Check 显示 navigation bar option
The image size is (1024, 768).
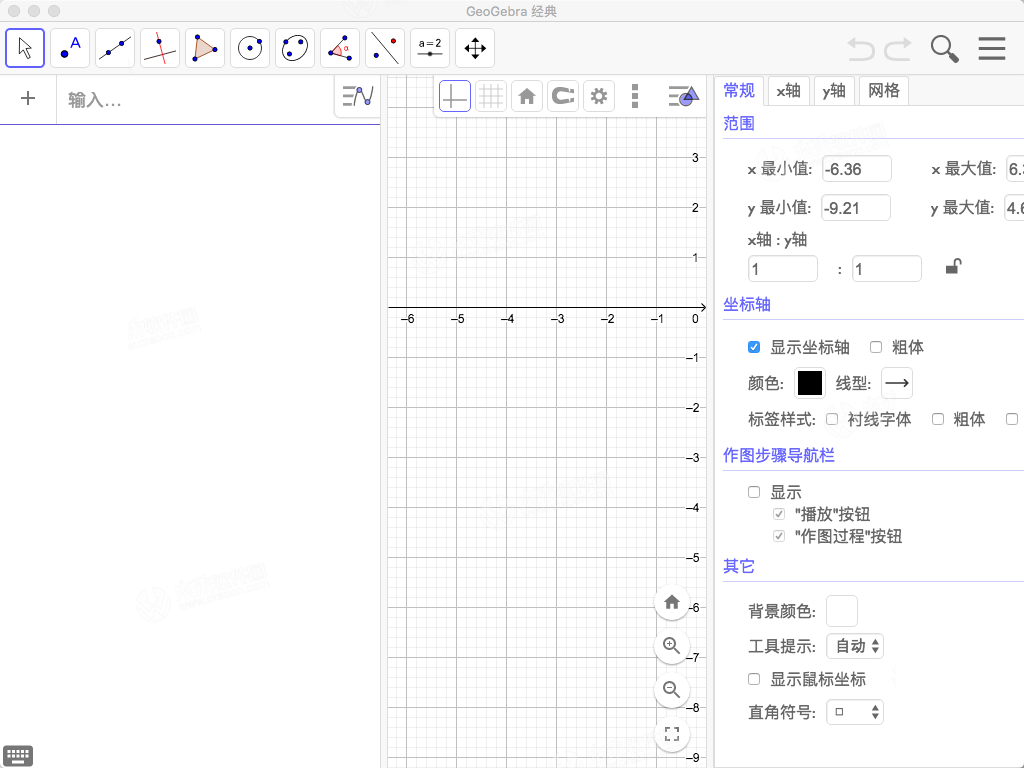coord(754,492)
